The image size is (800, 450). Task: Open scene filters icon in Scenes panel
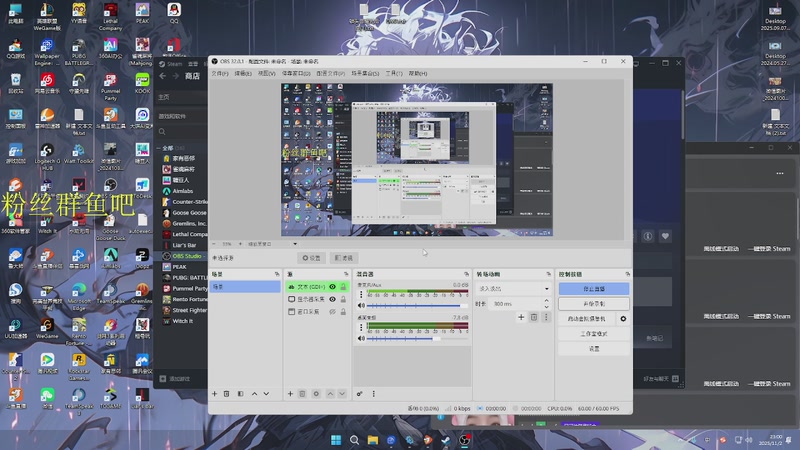pyautogui.click(x=240, y=394)
